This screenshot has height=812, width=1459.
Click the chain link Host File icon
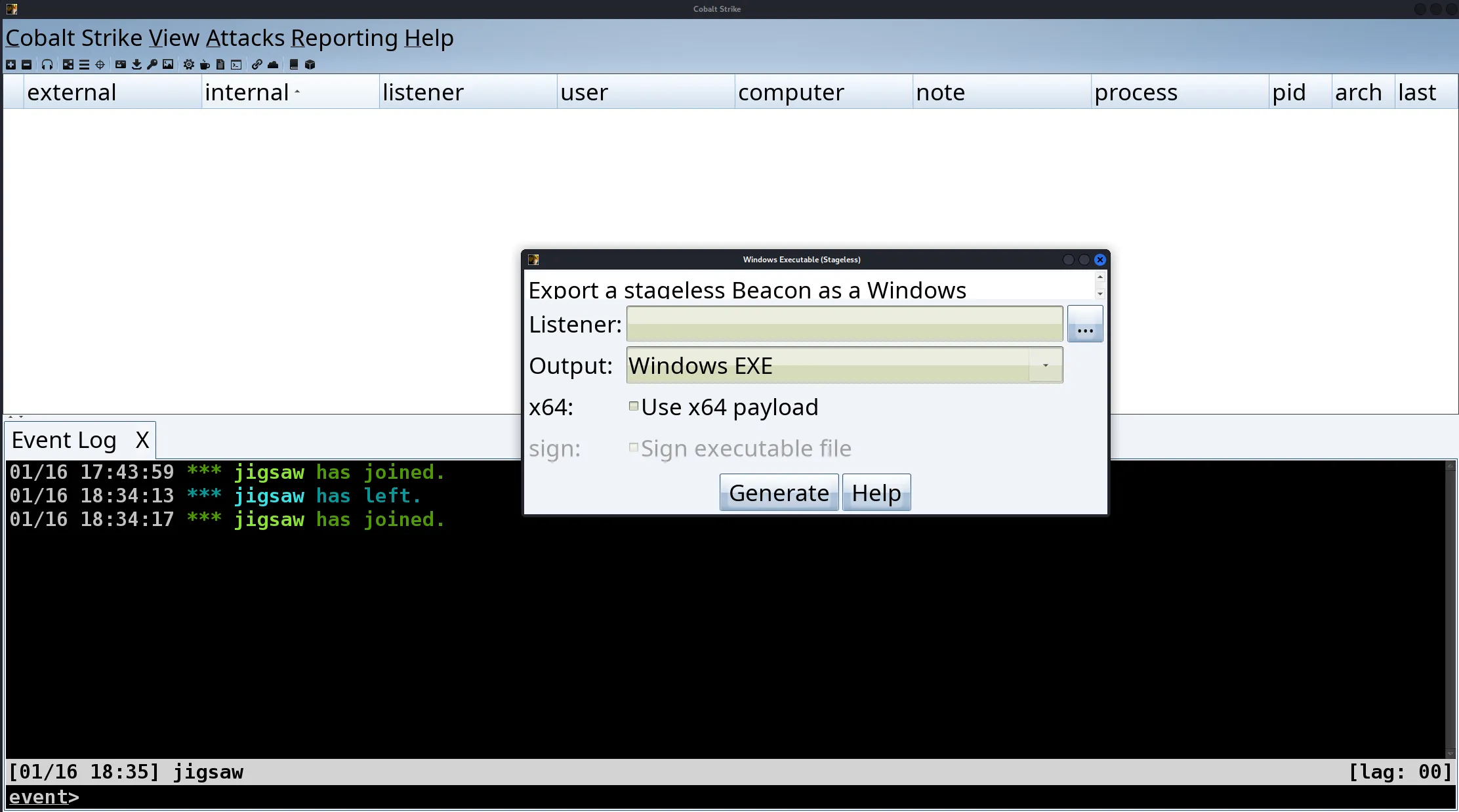257,64
